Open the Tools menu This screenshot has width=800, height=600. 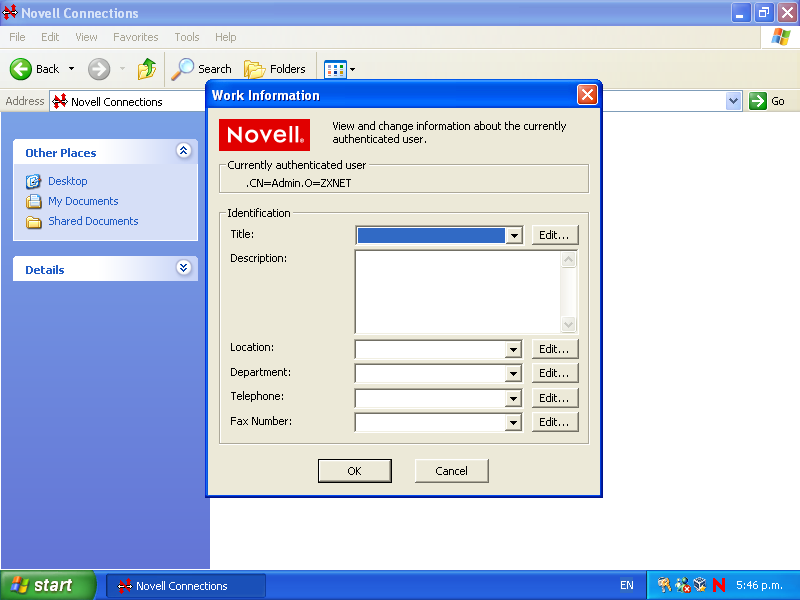187,37
